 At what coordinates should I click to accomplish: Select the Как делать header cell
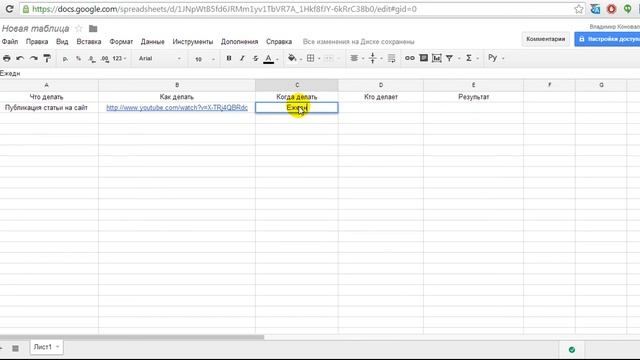[x=177, y=97]
